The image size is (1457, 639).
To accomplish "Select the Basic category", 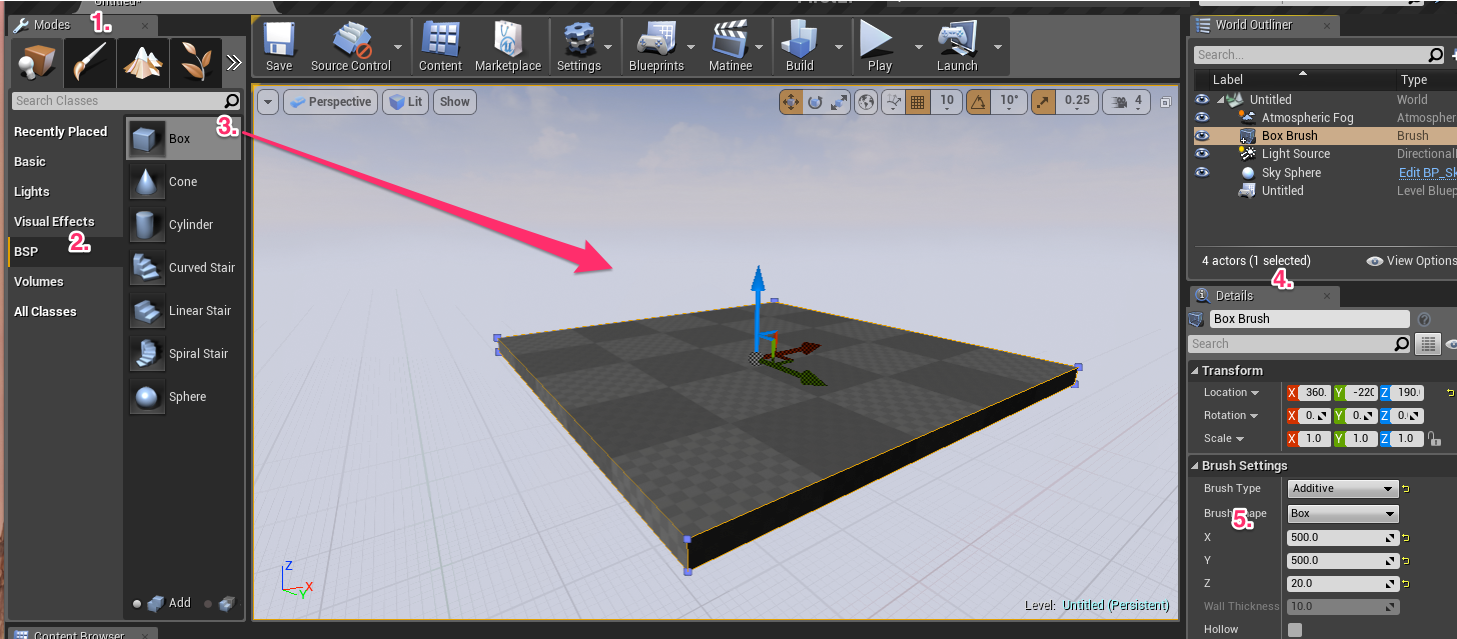I will (30, 162).
